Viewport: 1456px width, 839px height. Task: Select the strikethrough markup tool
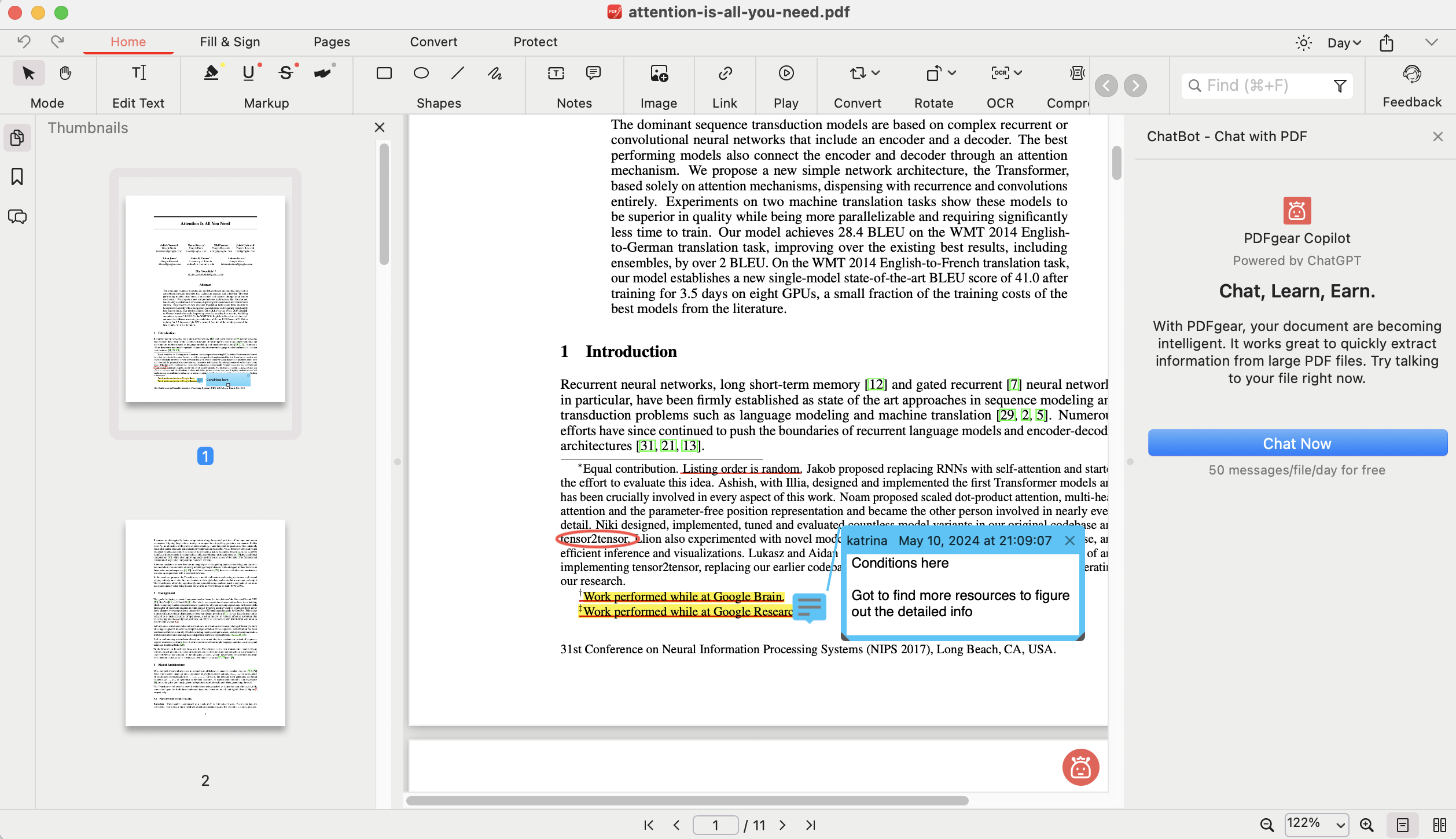pyautogui.click(x=285, y=73)
